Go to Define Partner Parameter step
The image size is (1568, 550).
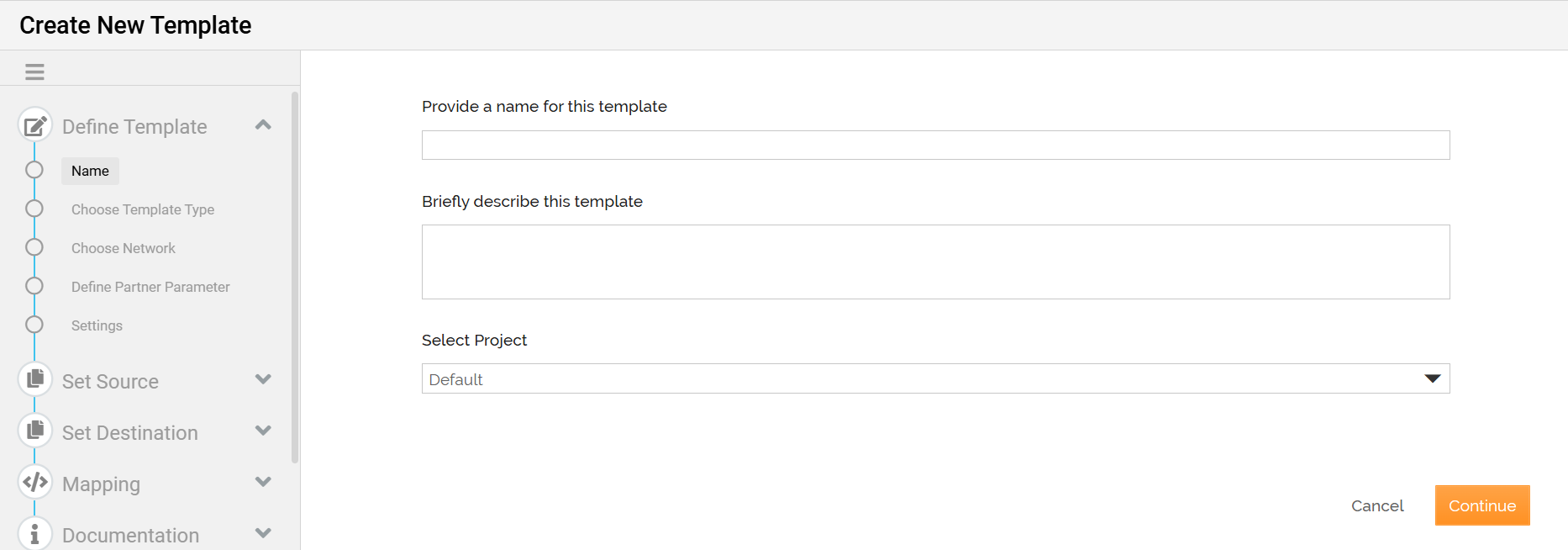(150, 287)
